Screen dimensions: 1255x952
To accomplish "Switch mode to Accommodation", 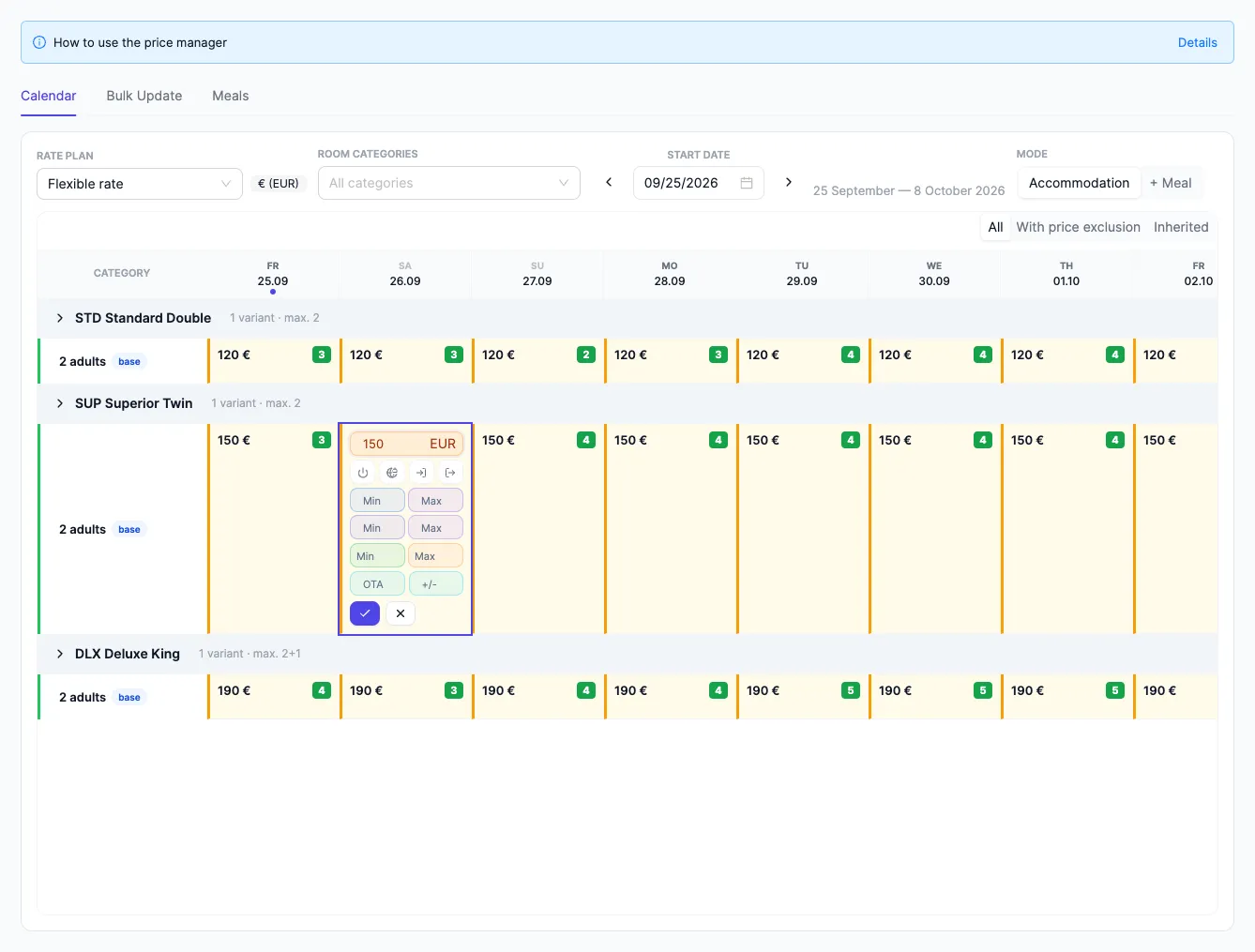I will 1079,183.
